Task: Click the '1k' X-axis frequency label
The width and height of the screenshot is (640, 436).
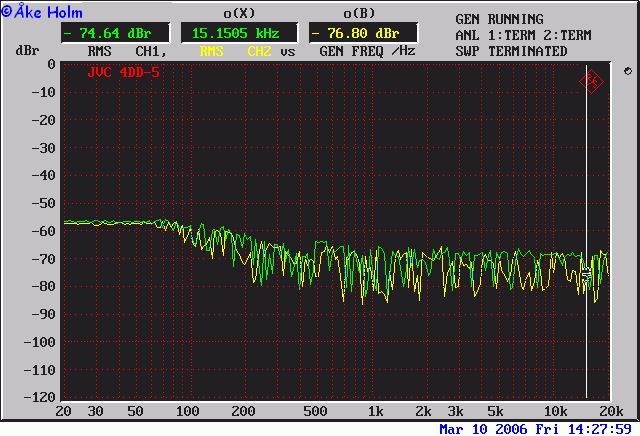Action: (376, 411)
